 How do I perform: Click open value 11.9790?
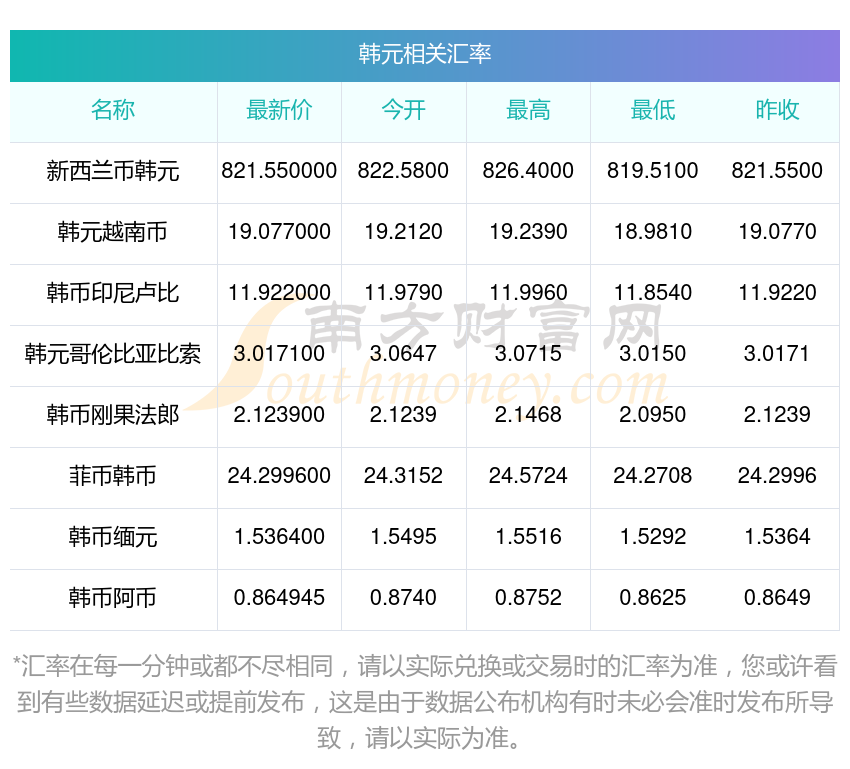(403, 293)
